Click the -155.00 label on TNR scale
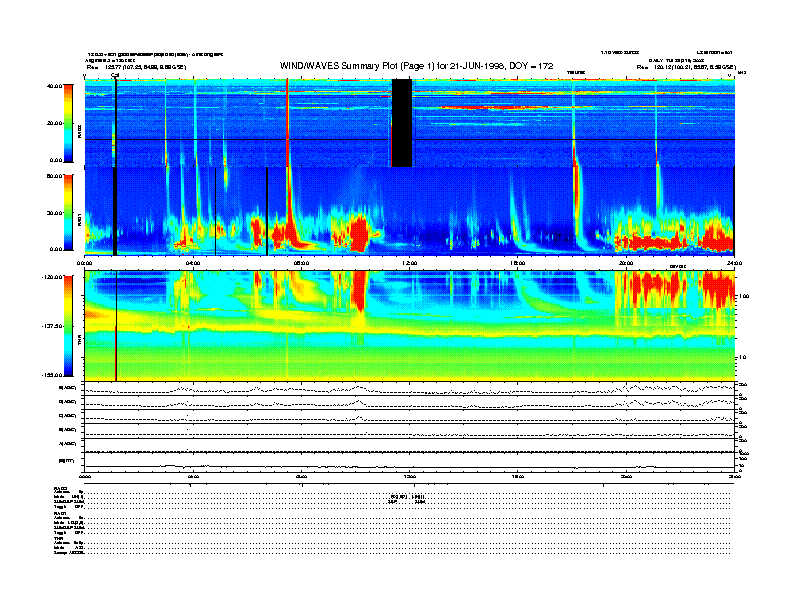 (x=53, y=375)
